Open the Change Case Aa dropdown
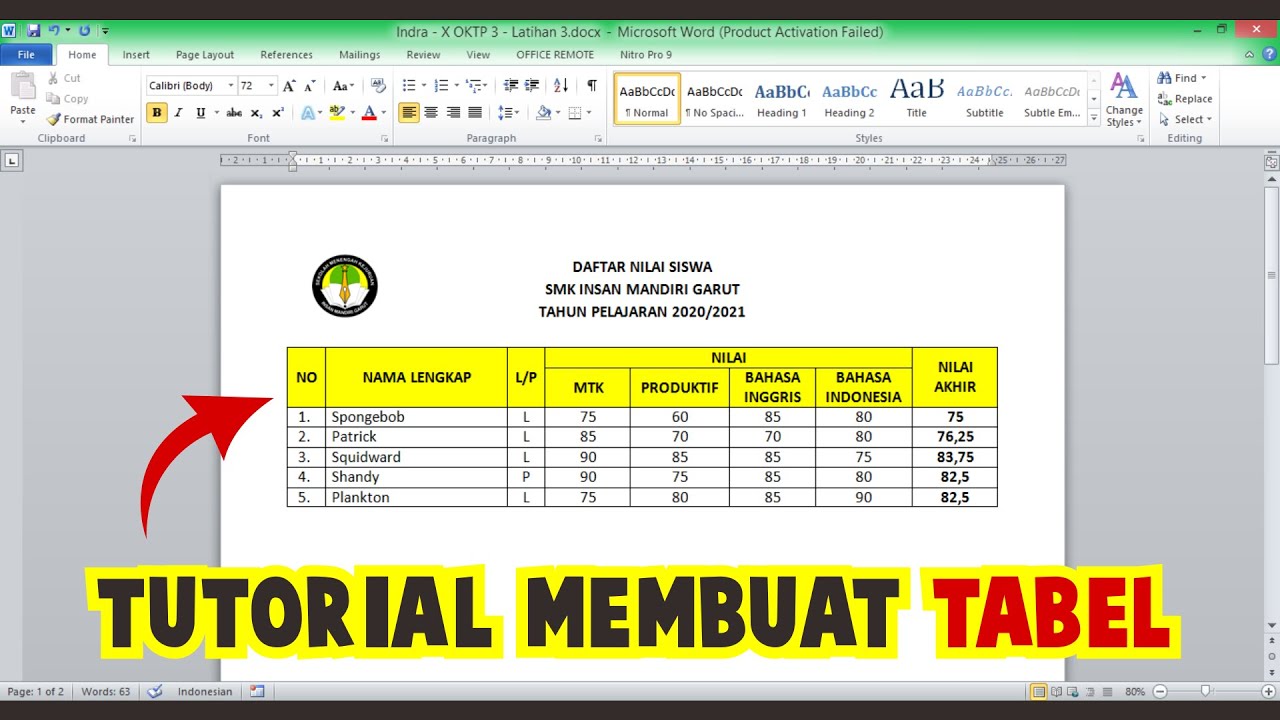This screenshot has height=720, width=1280. 344,86
